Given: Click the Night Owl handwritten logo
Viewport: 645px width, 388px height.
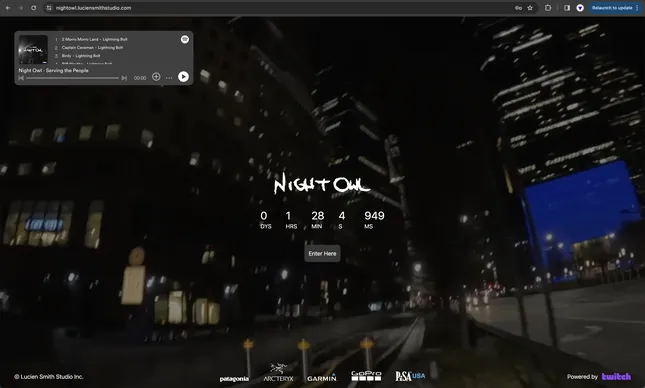Looking at the screenshot, I should coord(322,184).
